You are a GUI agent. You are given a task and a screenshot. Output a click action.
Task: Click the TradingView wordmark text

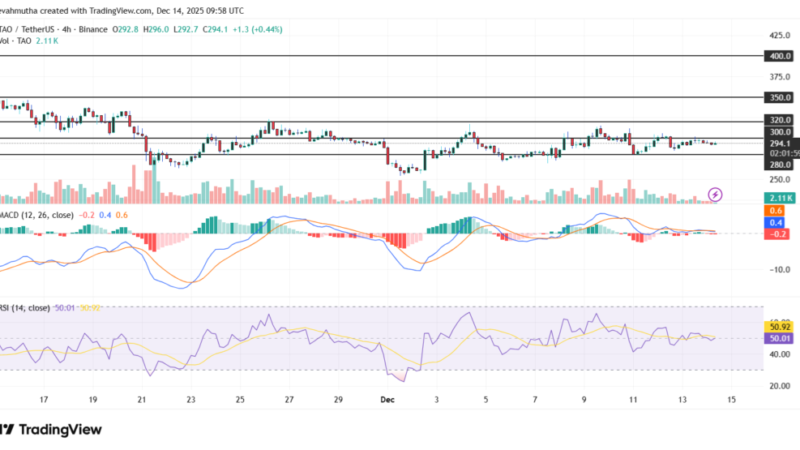(61, 430)
